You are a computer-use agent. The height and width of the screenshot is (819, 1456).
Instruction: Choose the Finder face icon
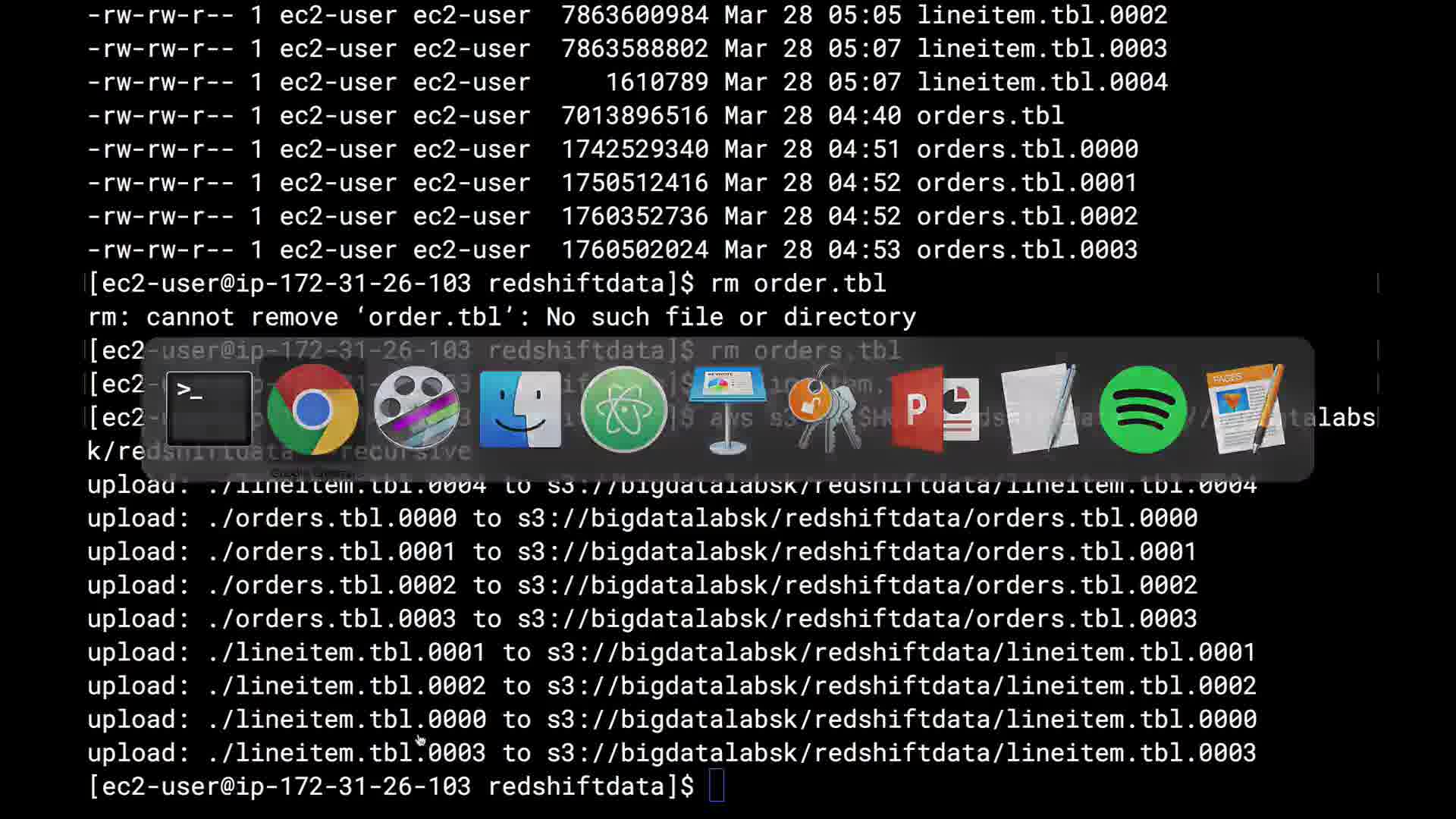click(x=520, y=409)
